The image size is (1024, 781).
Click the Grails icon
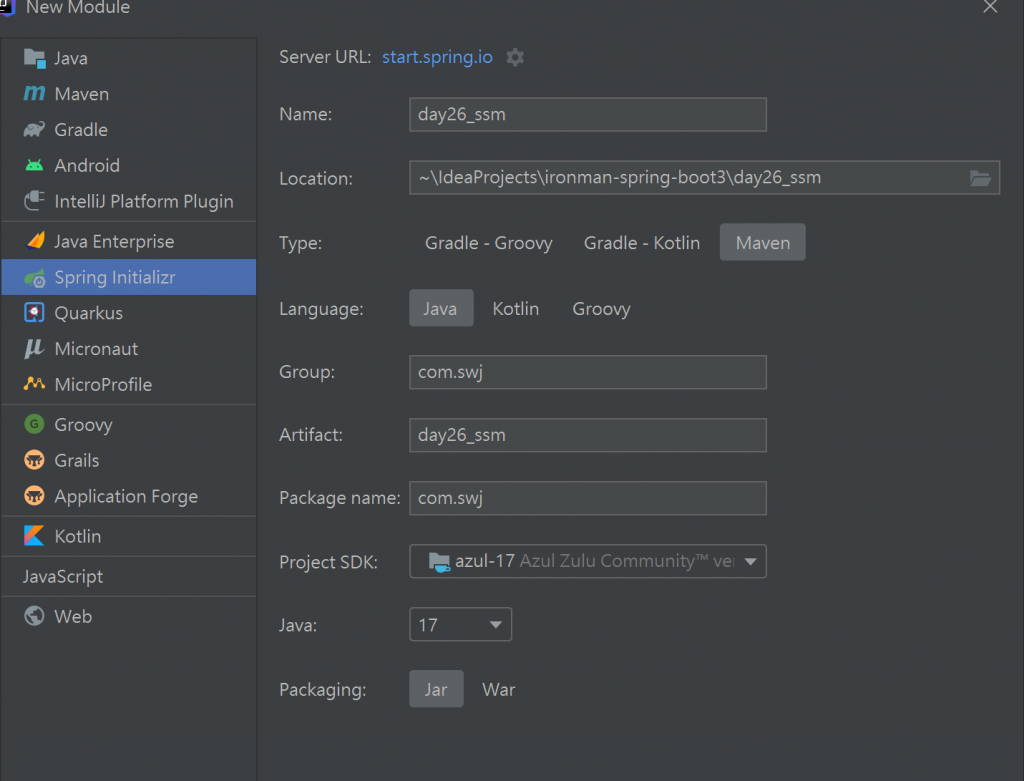35,460
